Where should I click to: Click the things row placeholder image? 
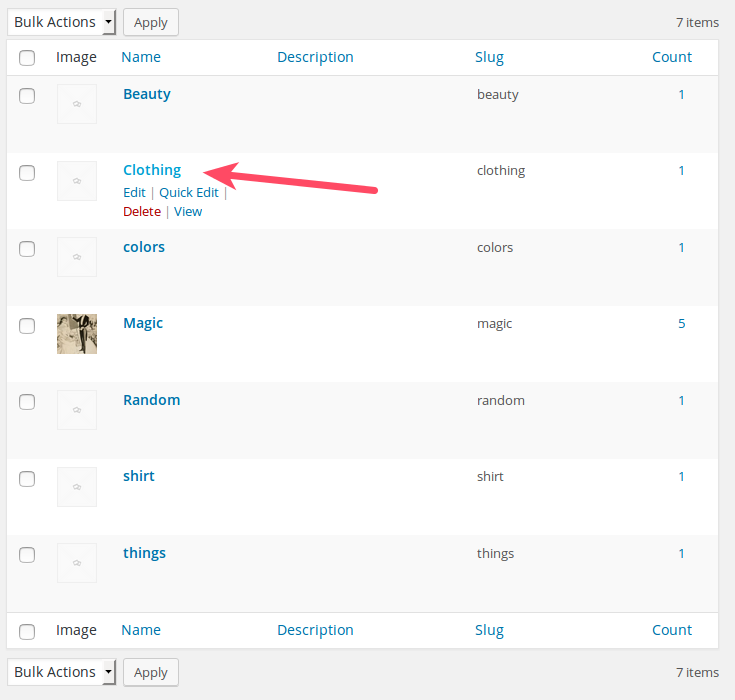[x=77, y=563]
